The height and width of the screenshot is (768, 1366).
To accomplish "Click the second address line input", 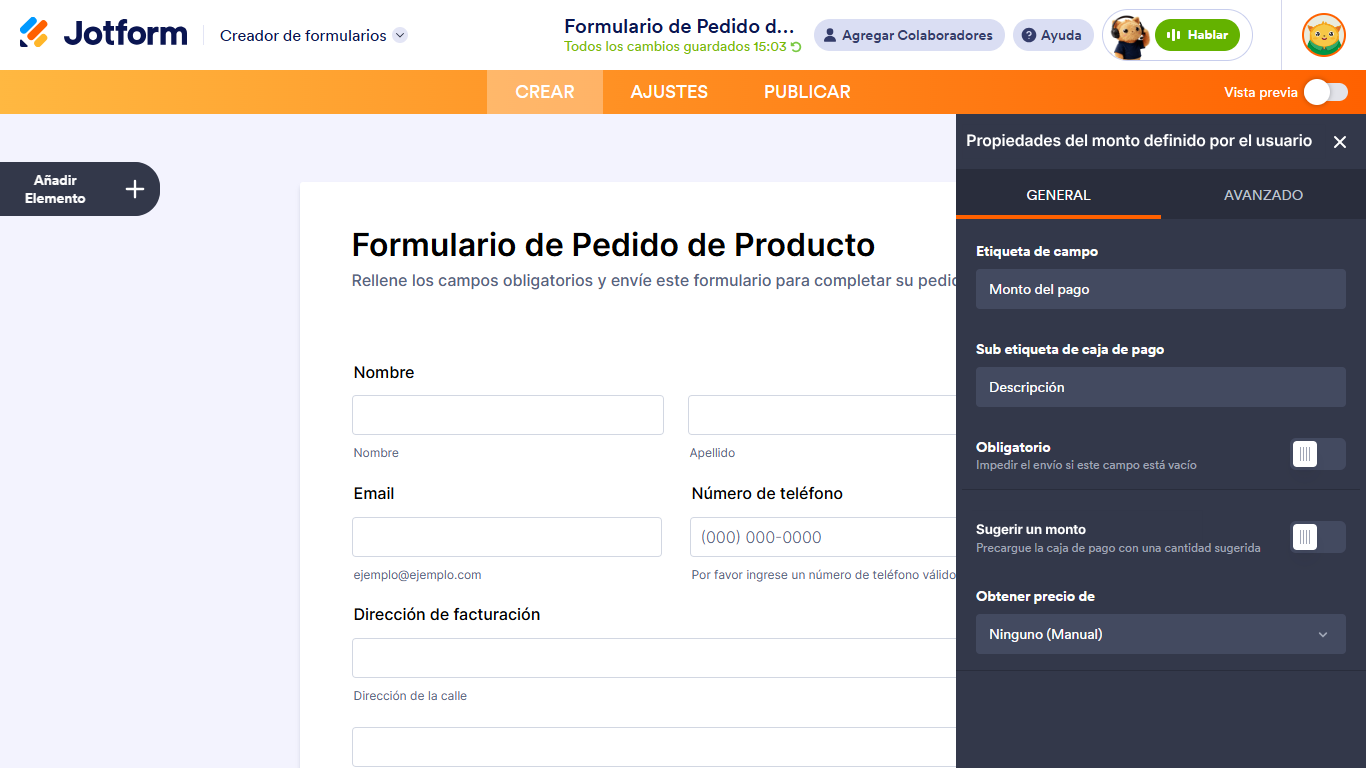I will click(x=654, y=747).
